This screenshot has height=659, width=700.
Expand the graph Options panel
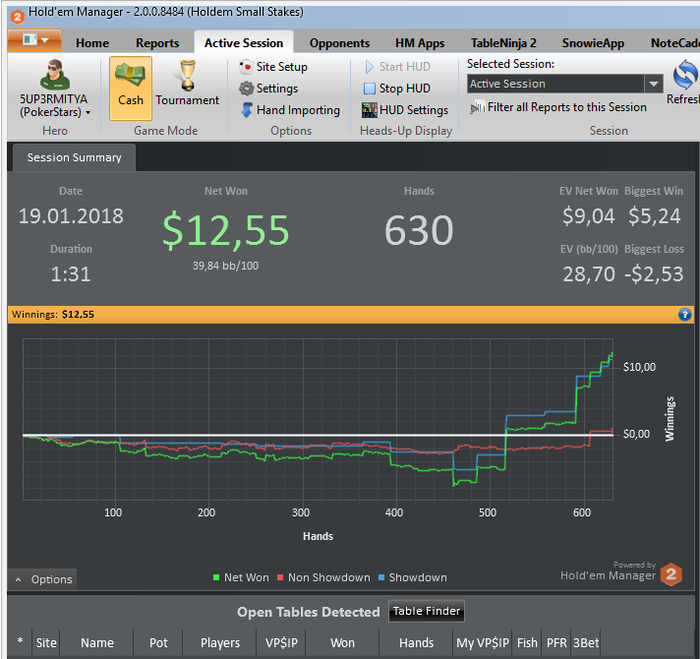pos(43,580)
